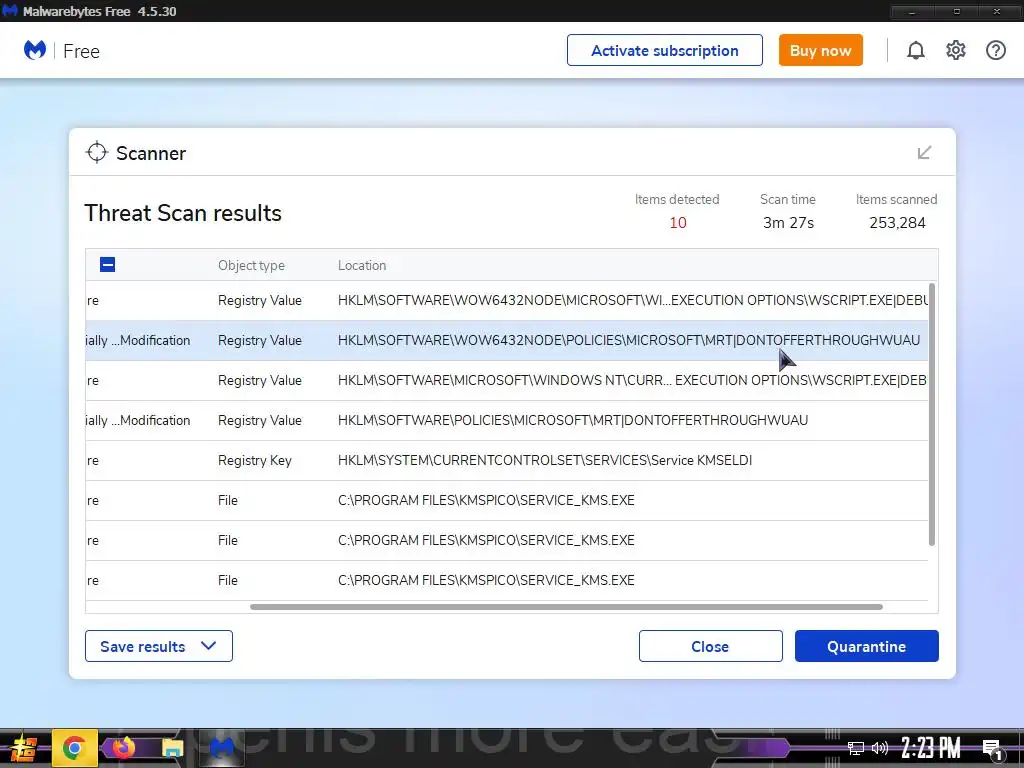1024x768 pixels.
Task: Open the help question mark icon
Action: click(995, 50)
